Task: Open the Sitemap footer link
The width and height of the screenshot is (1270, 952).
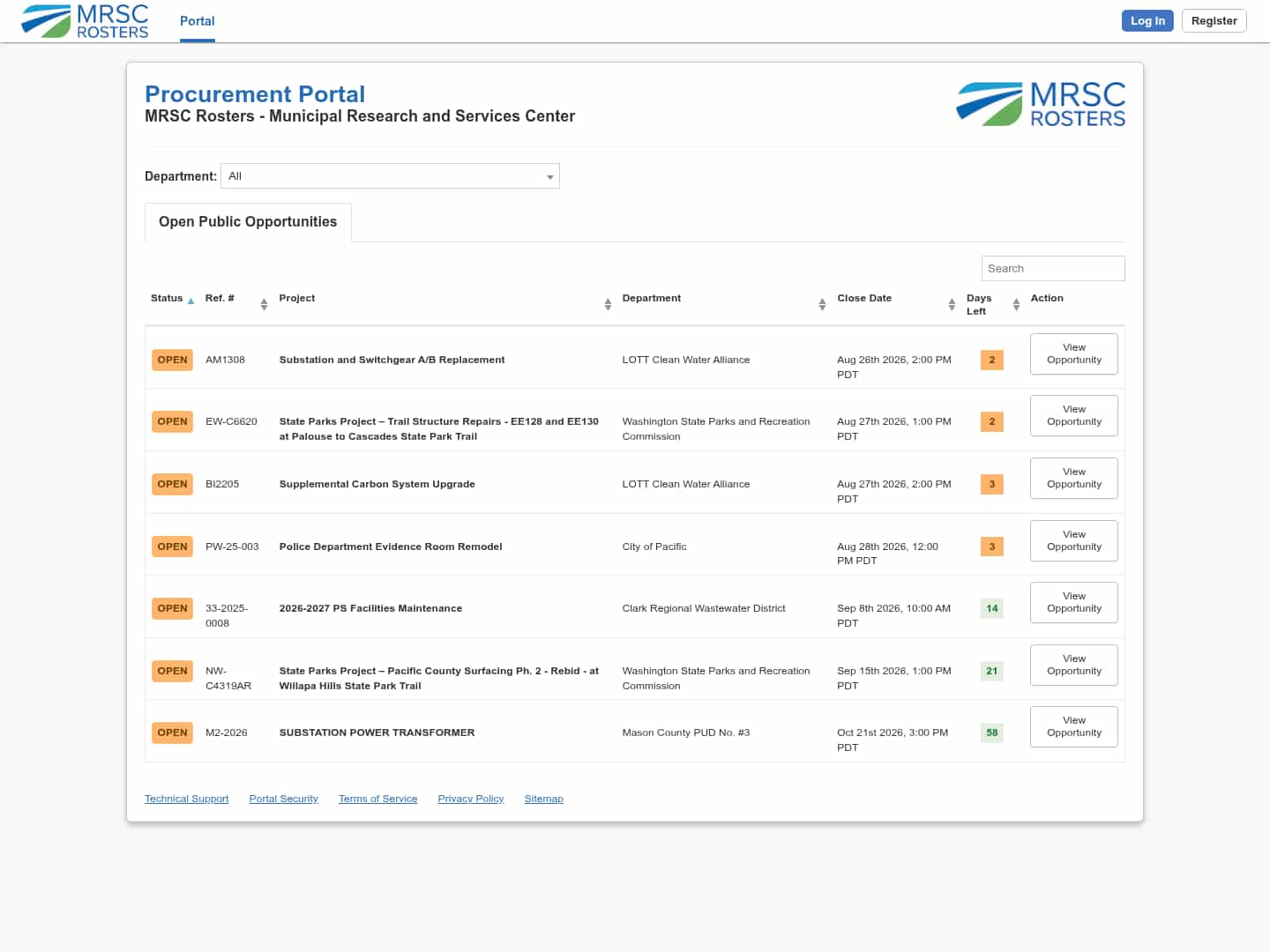Action: [543, 799]
